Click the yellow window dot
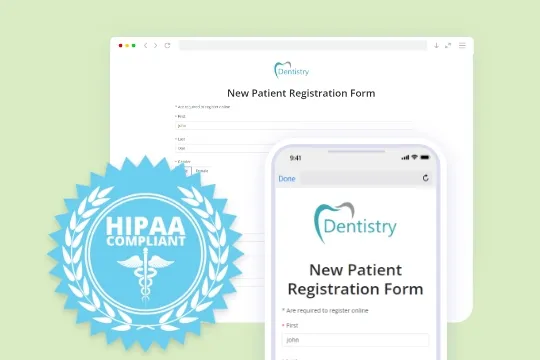This screenshot has width=540, height=360. pyautogui.click(x=127, y=45)
